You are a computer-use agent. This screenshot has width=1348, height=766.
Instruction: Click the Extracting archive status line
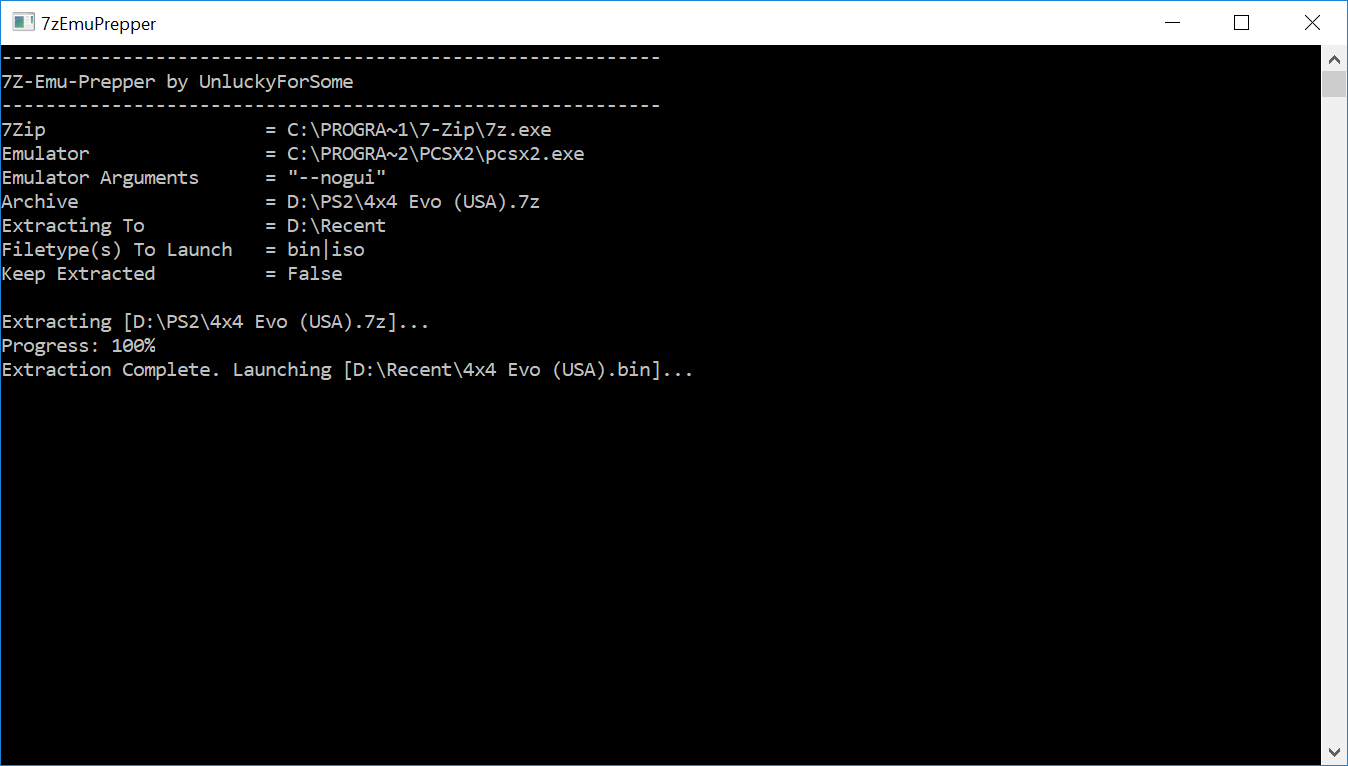[215, 321]
